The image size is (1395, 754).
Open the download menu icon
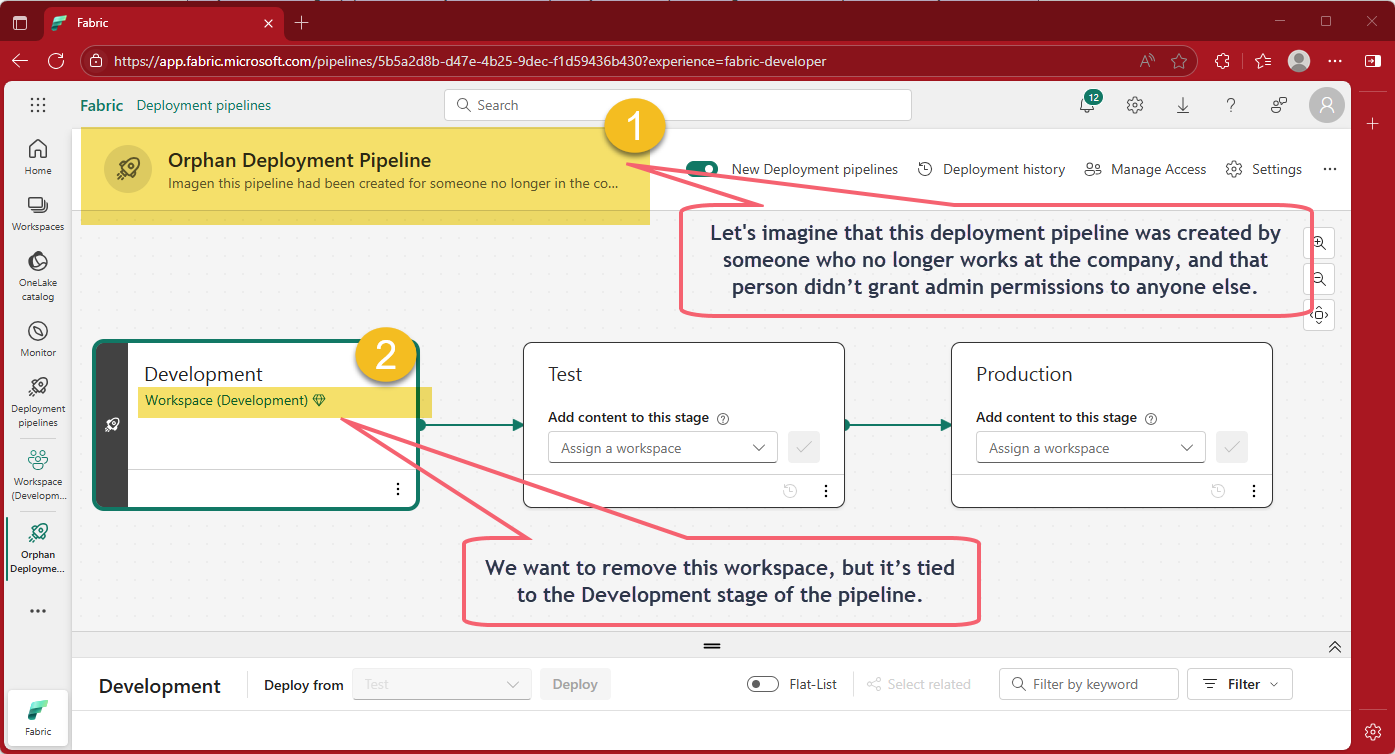click(x=1183, y=105)
